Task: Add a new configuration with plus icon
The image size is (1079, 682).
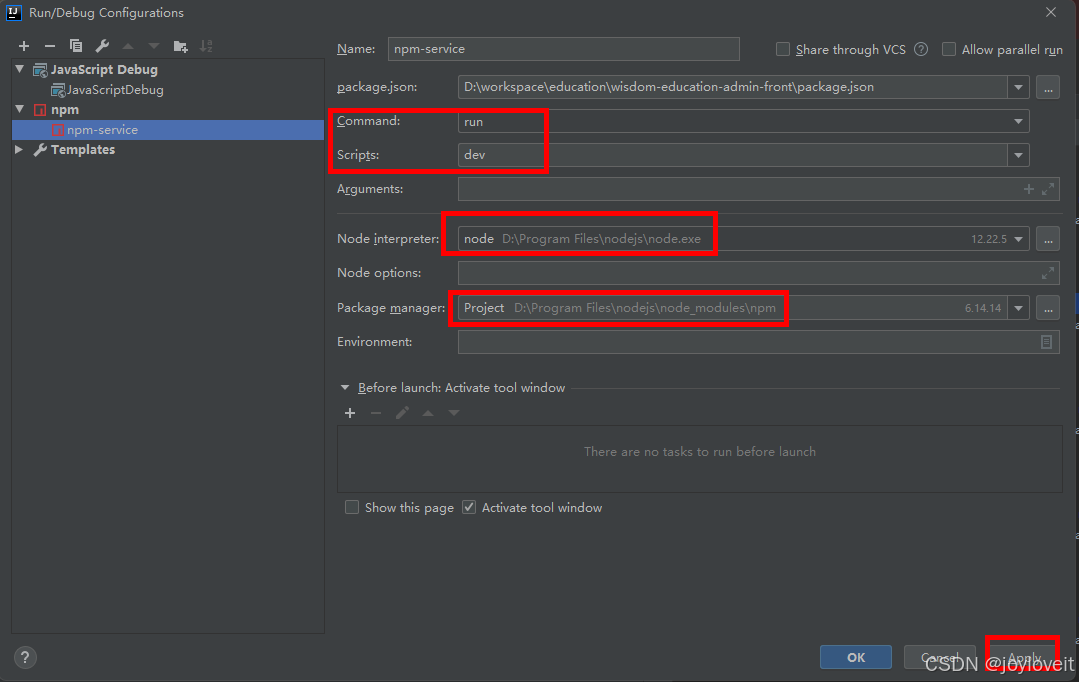Action: coord(24,46)
